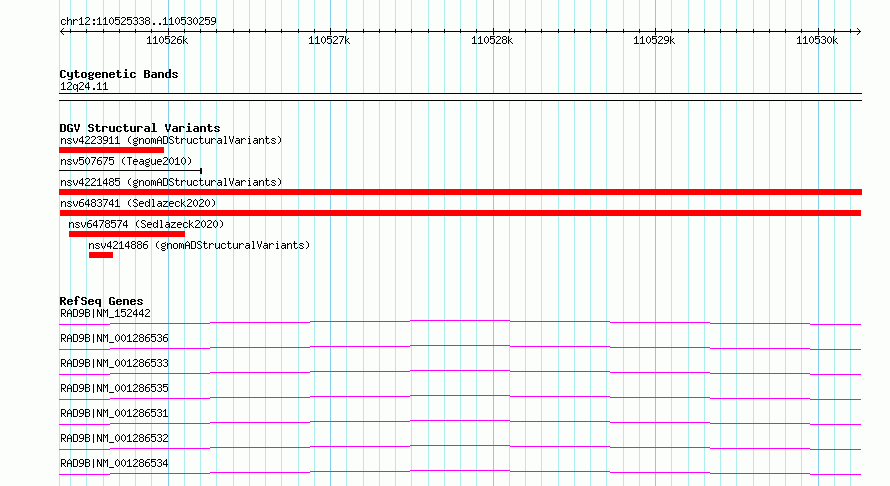890x486 pixels.
Task: Click the 12q24.11 cytogenetic band bar
Action: [460, 97]
